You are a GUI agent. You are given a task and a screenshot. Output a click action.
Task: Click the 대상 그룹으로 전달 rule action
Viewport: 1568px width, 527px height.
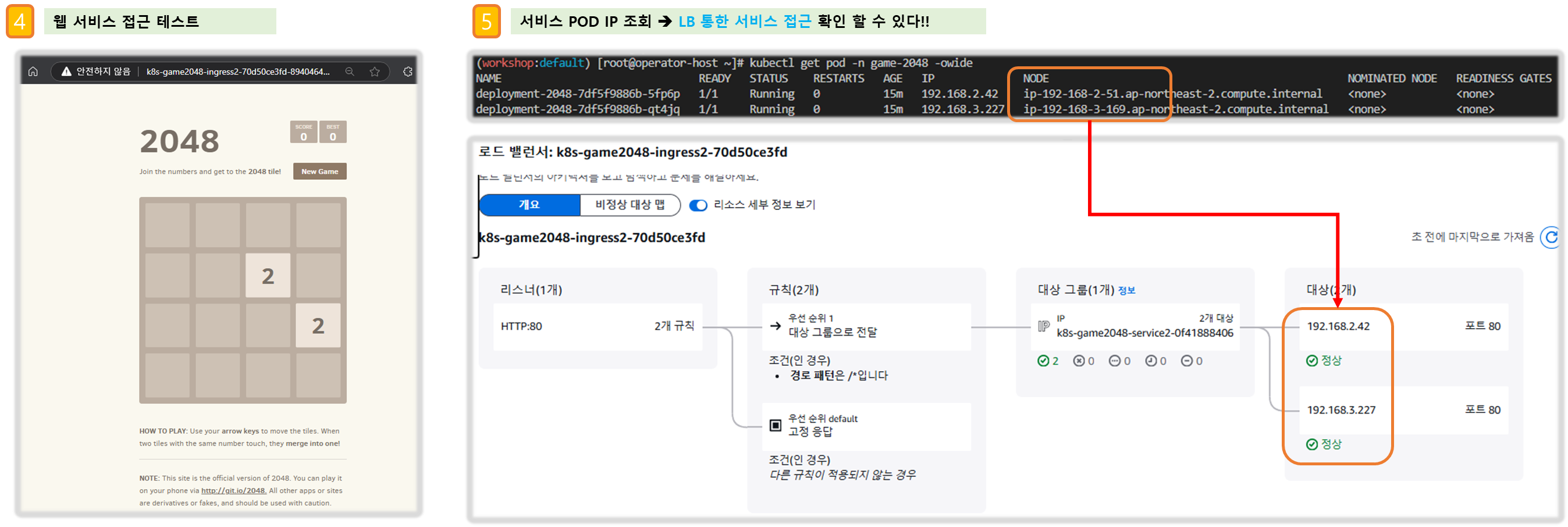833,332
